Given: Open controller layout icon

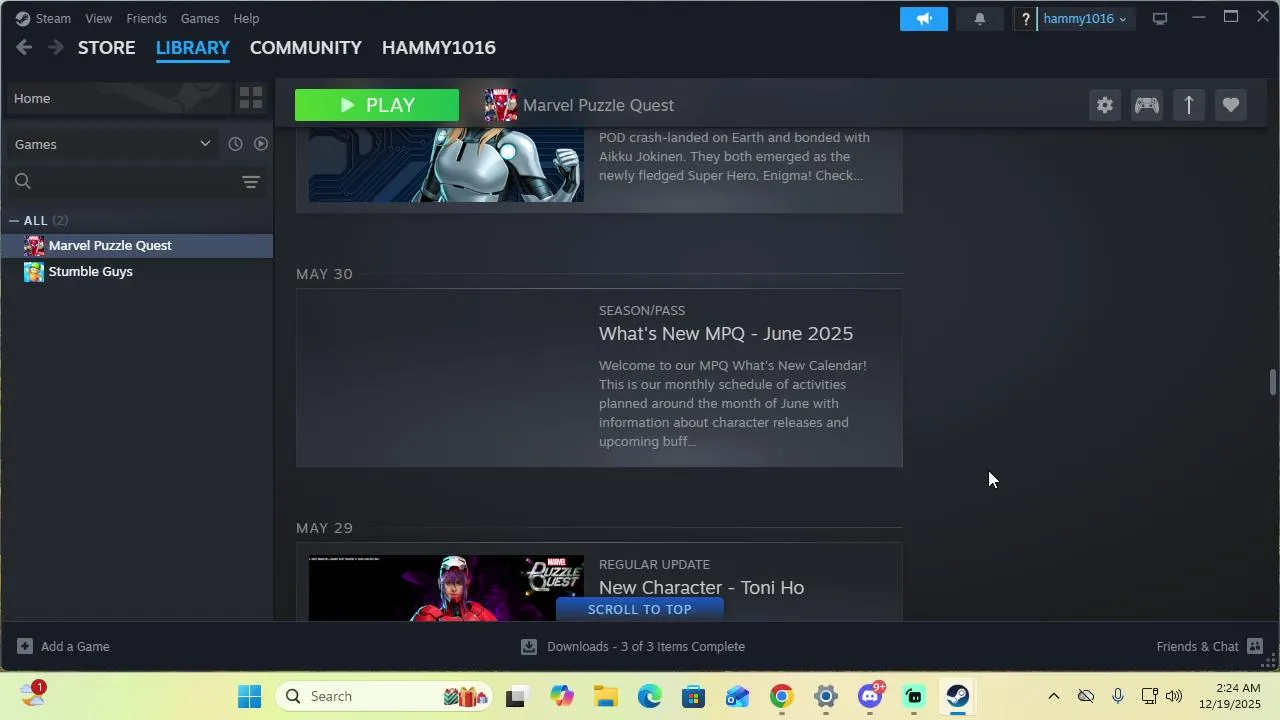Looking at the screenshot, I should (1147, 105).
